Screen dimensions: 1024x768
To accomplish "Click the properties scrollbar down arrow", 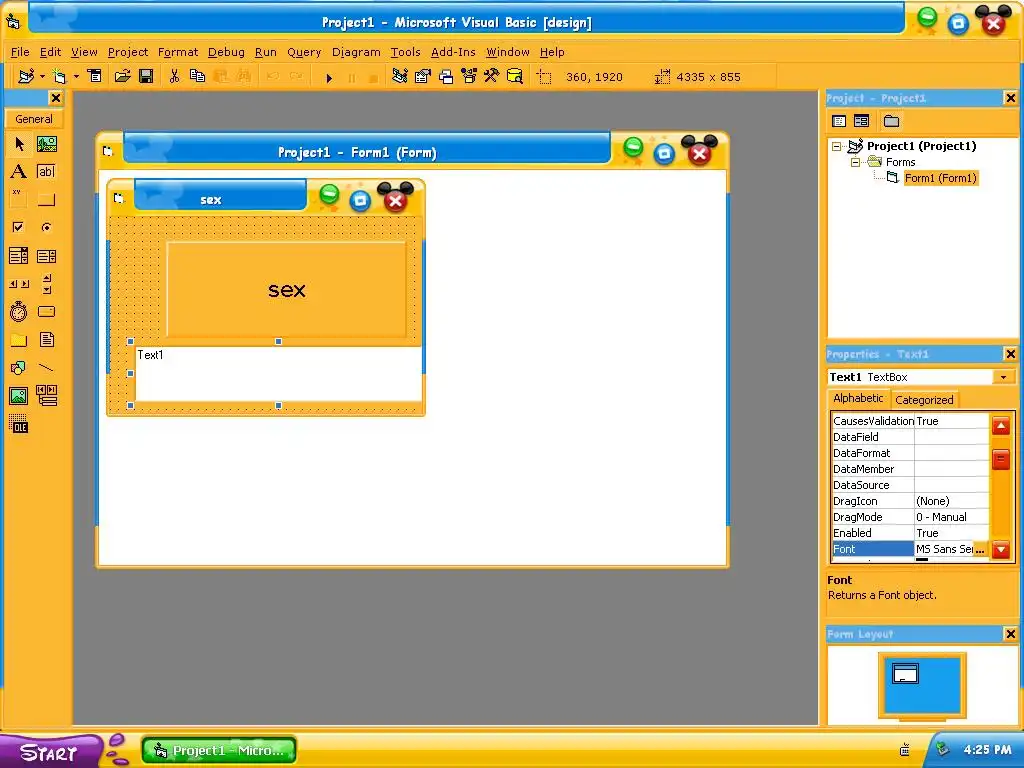I will [1001, 550].
